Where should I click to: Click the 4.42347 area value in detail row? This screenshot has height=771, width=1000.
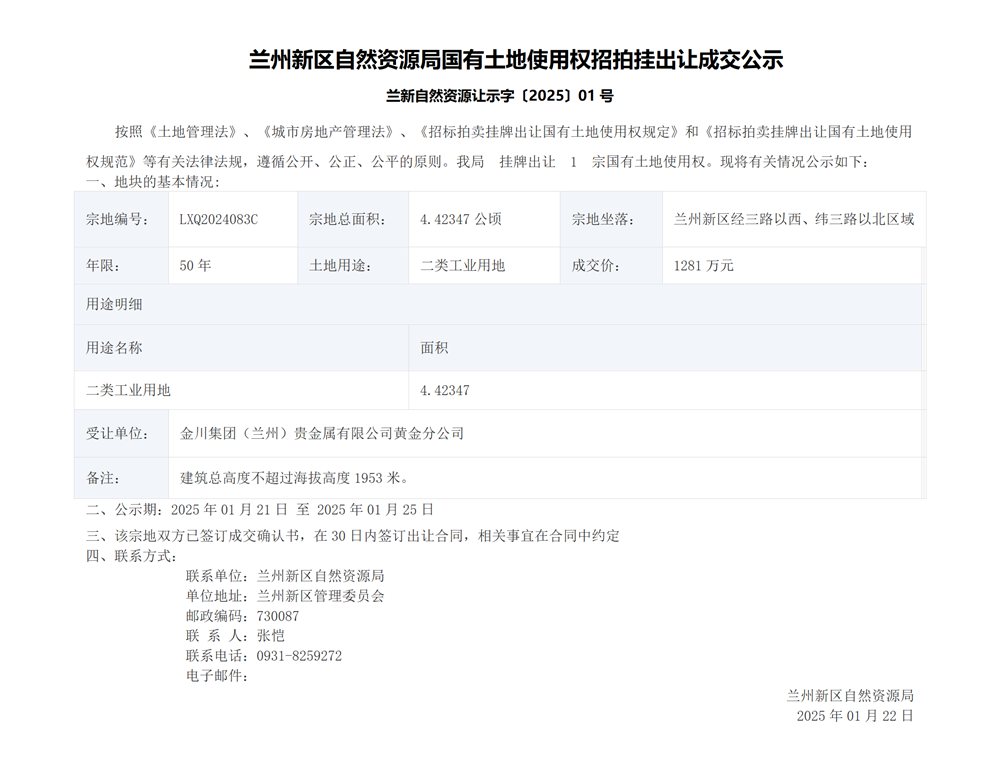(445, 391)
